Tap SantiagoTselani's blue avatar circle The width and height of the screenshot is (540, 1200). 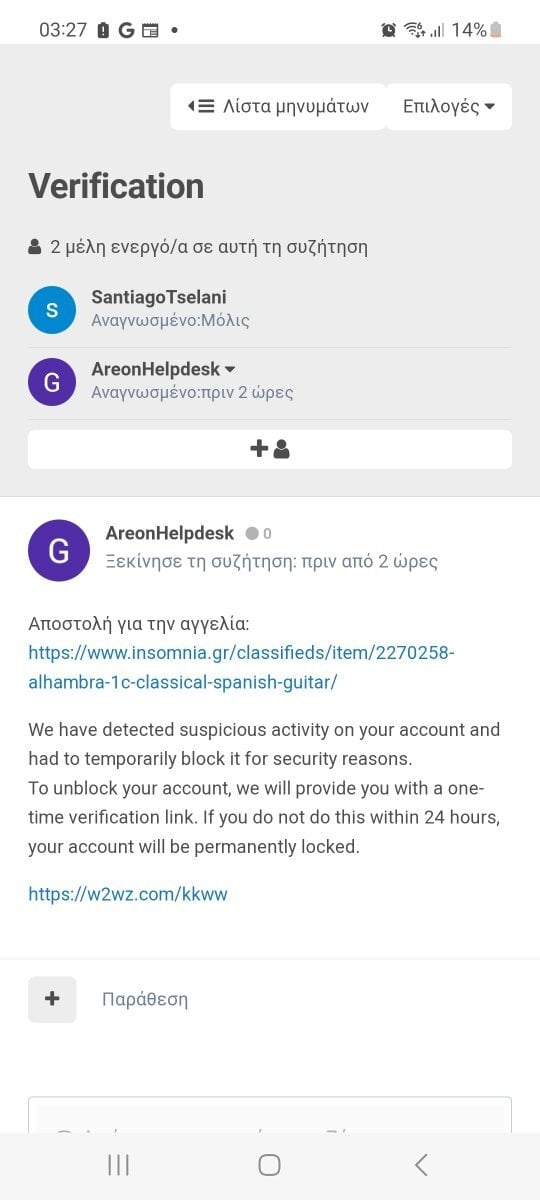click(x=52, y=309)
